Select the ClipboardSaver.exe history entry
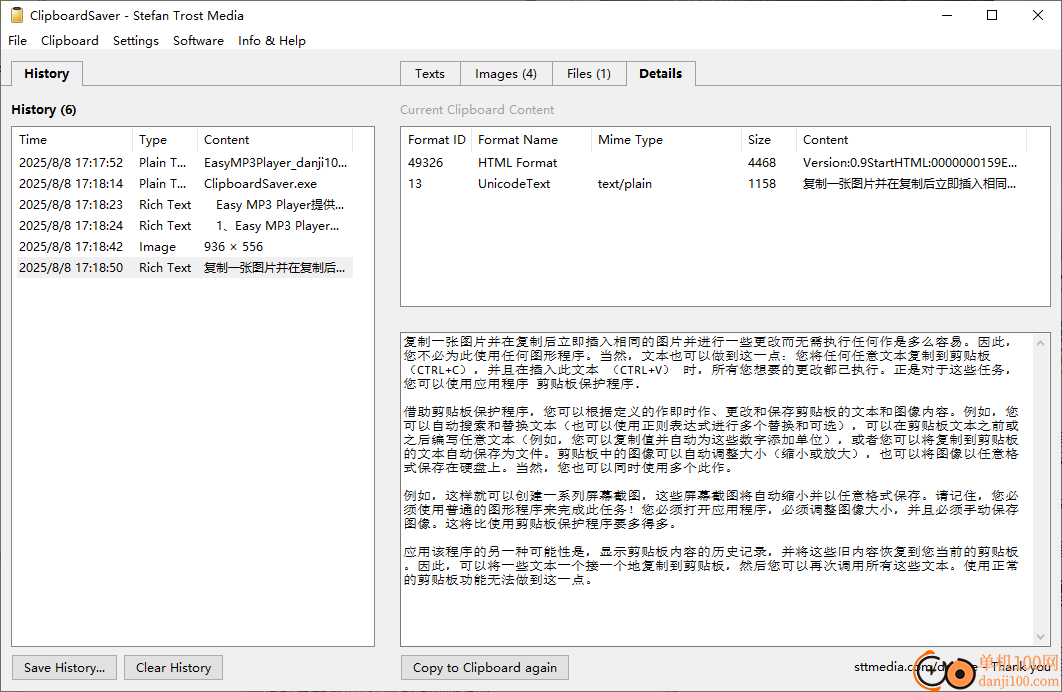Viewport: 1062px width, 692px height. pyautogui.click(x=184, y=183)
